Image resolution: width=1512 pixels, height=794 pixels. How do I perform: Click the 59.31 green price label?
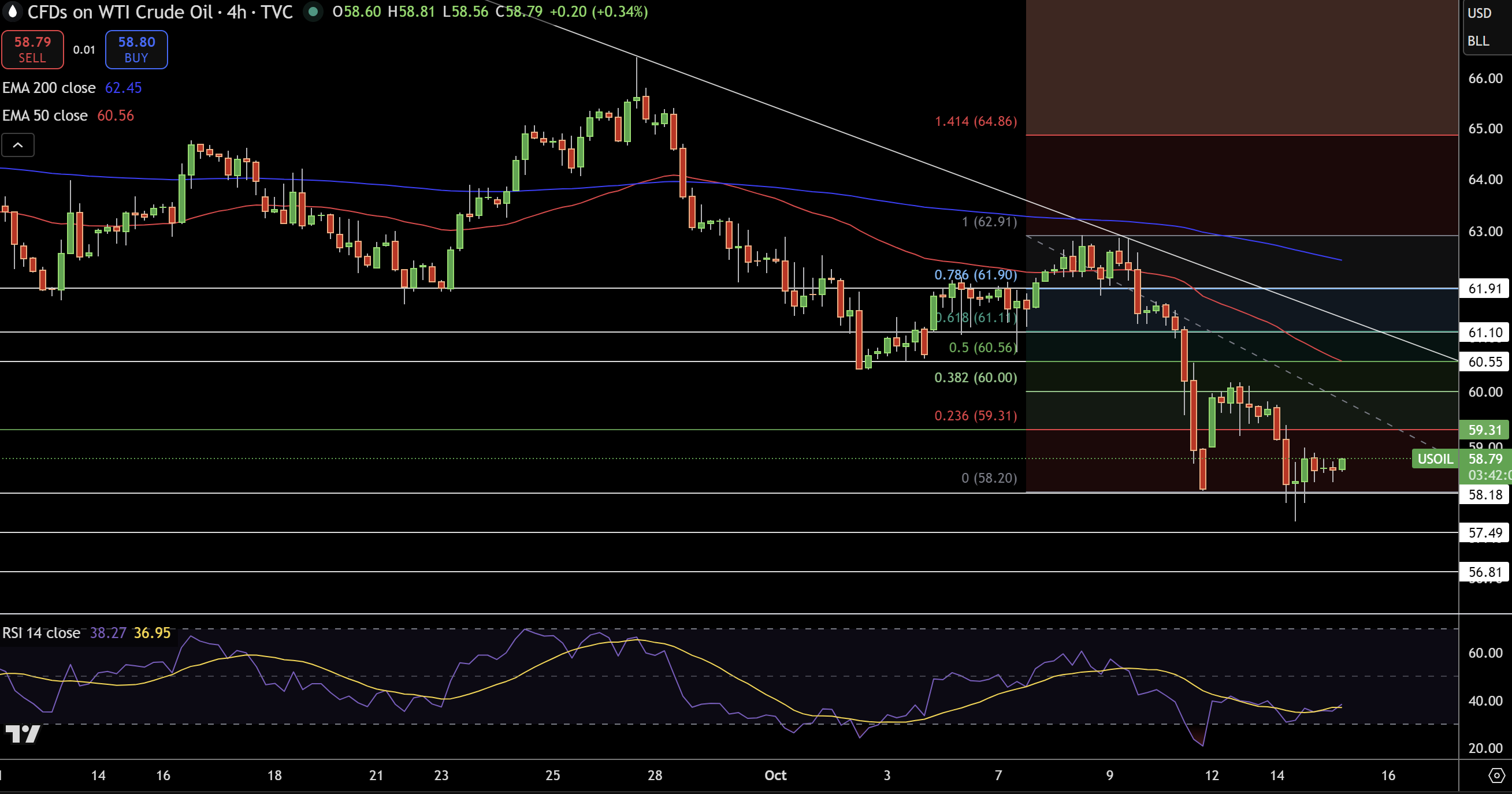pos(1484,430)
